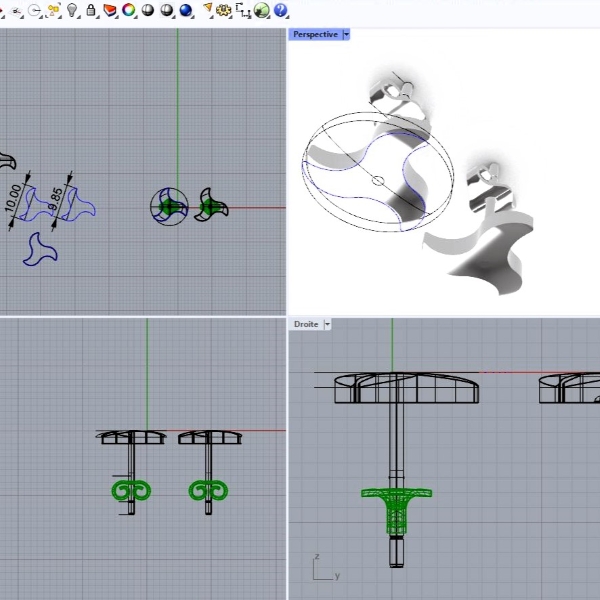This screenshot has height=600, width=600.
Task: Select the blue Rendered sphere icon
Action: (x=186, y=11)
